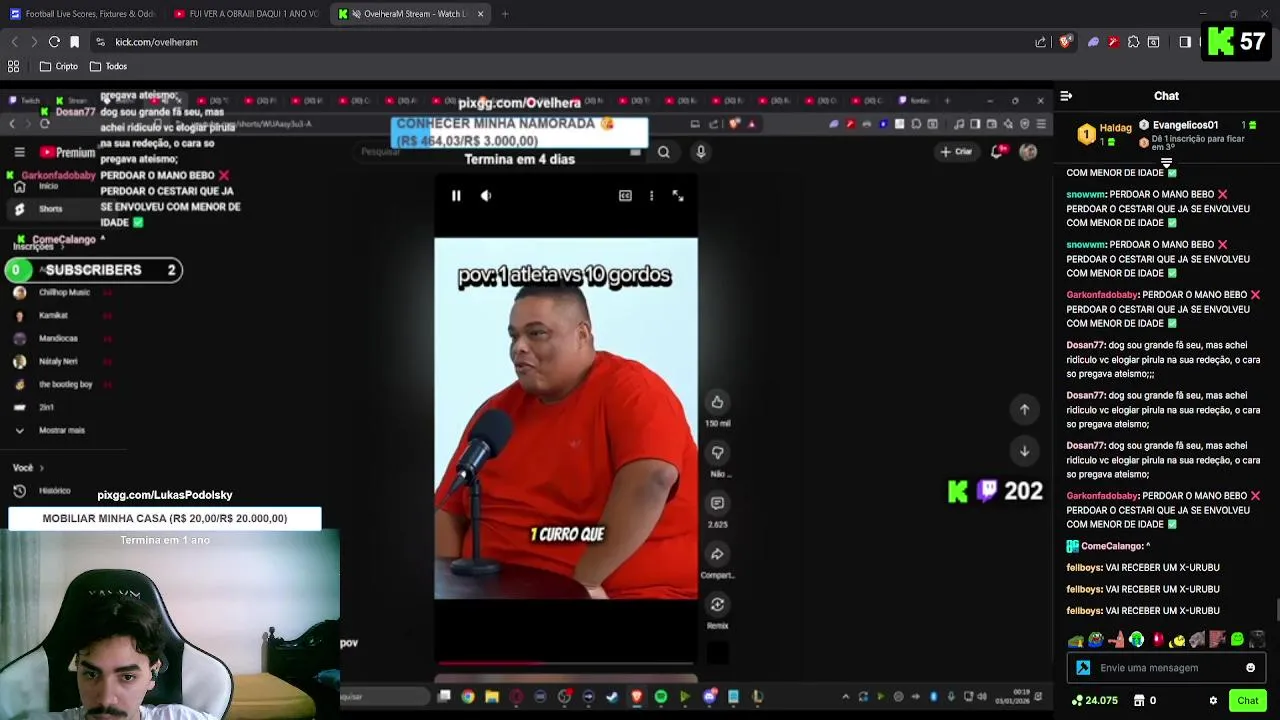The image size is (1280, 720).
Task: Open the hammer badge icon in chat input
Action: coord(1083,668)
